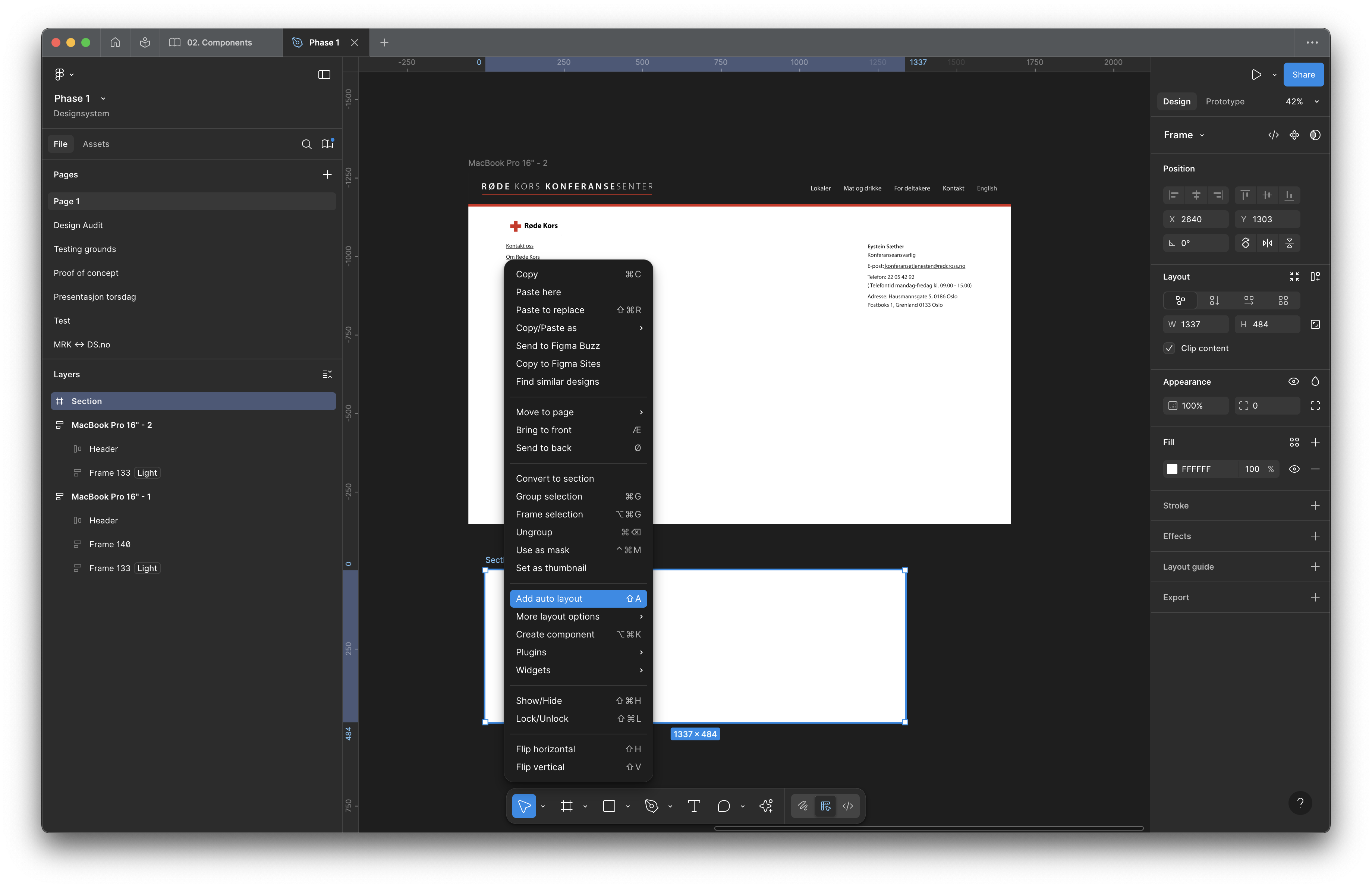This screenshot has width=1372, height=888.
Task: Select the Frame tool in toolbar
Action: [x=566, y=806]
